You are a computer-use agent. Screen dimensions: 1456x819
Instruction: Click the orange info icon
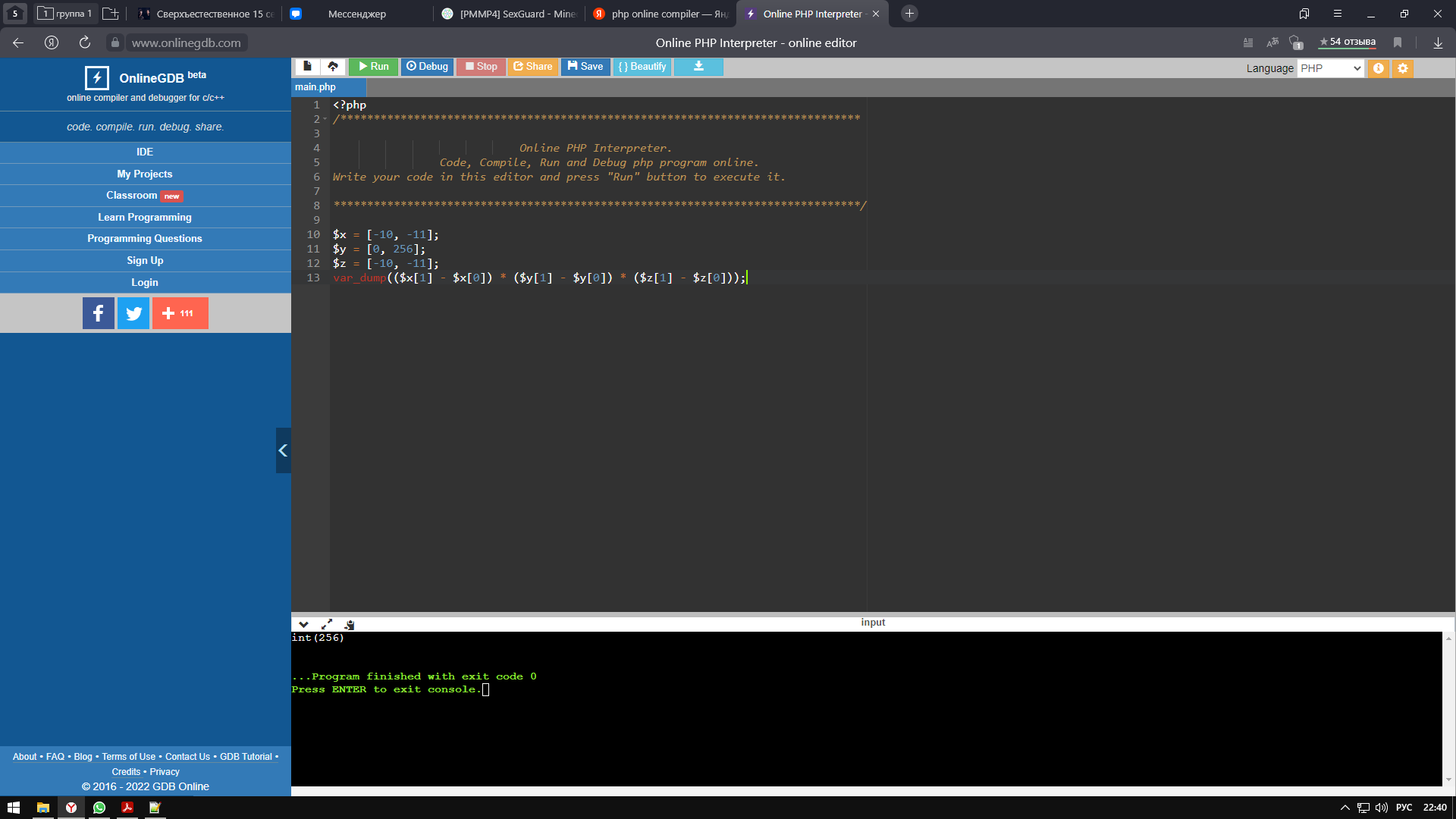coord(1379,68)
